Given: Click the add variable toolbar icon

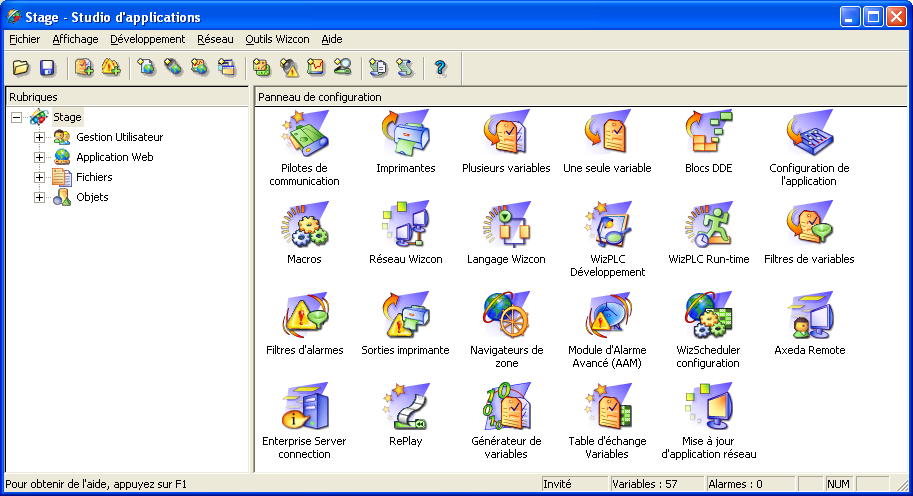Looking at the screenshot, I should point(84,68).
